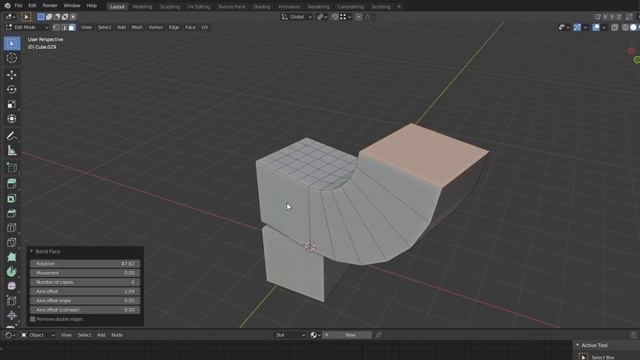Choose the extend selection mode icon
640x360 pixels.
[49, 17]
